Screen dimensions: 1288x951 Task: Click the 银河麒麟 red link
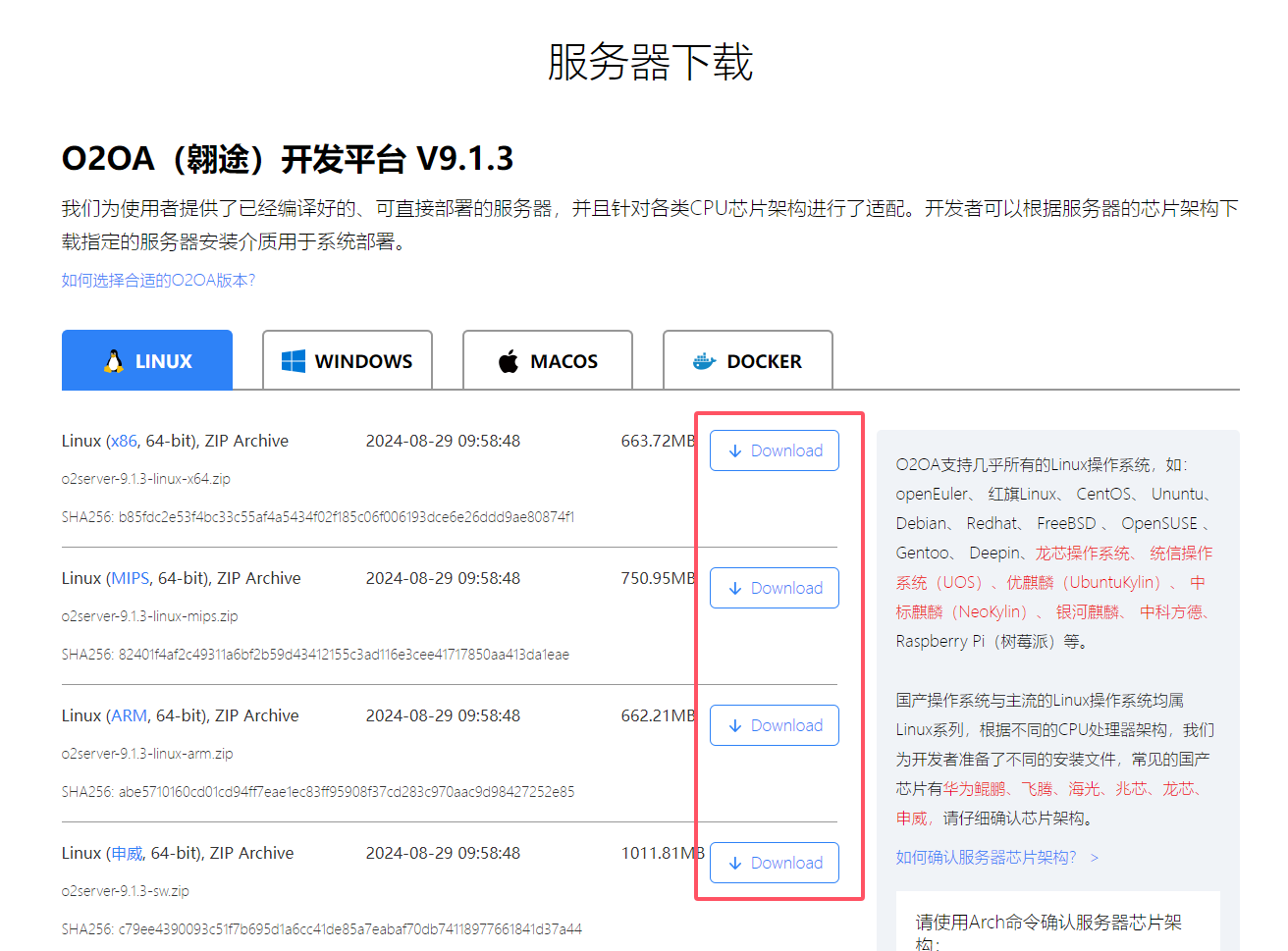click(x=1087, y=612)
